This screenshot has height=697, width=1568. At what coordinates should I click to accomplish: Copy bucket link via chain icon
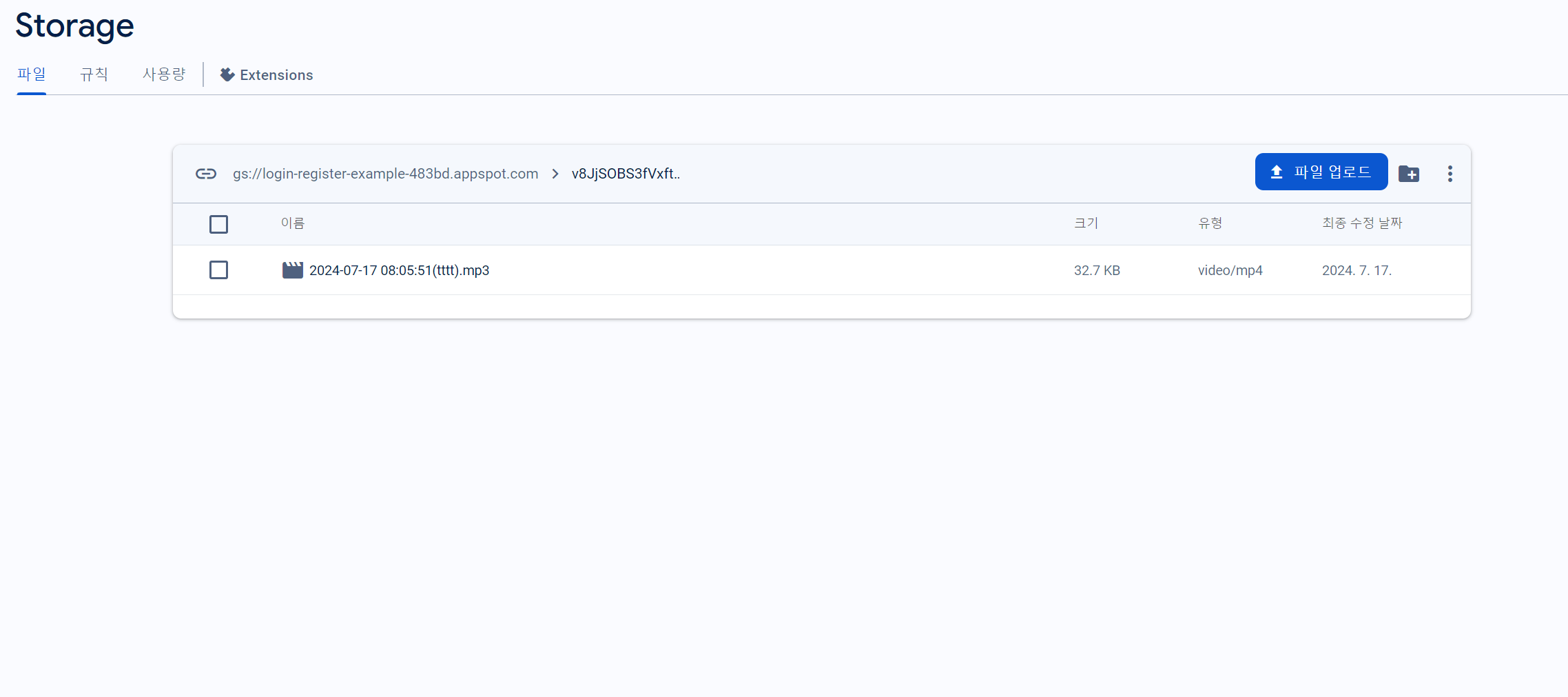coord(206,174)
